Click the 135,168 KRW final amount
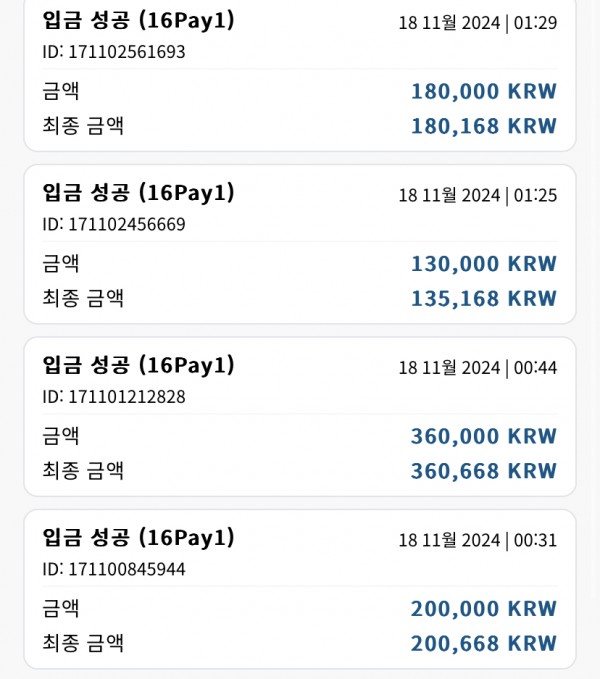600x679 pixels. click(x=484, y=299)
